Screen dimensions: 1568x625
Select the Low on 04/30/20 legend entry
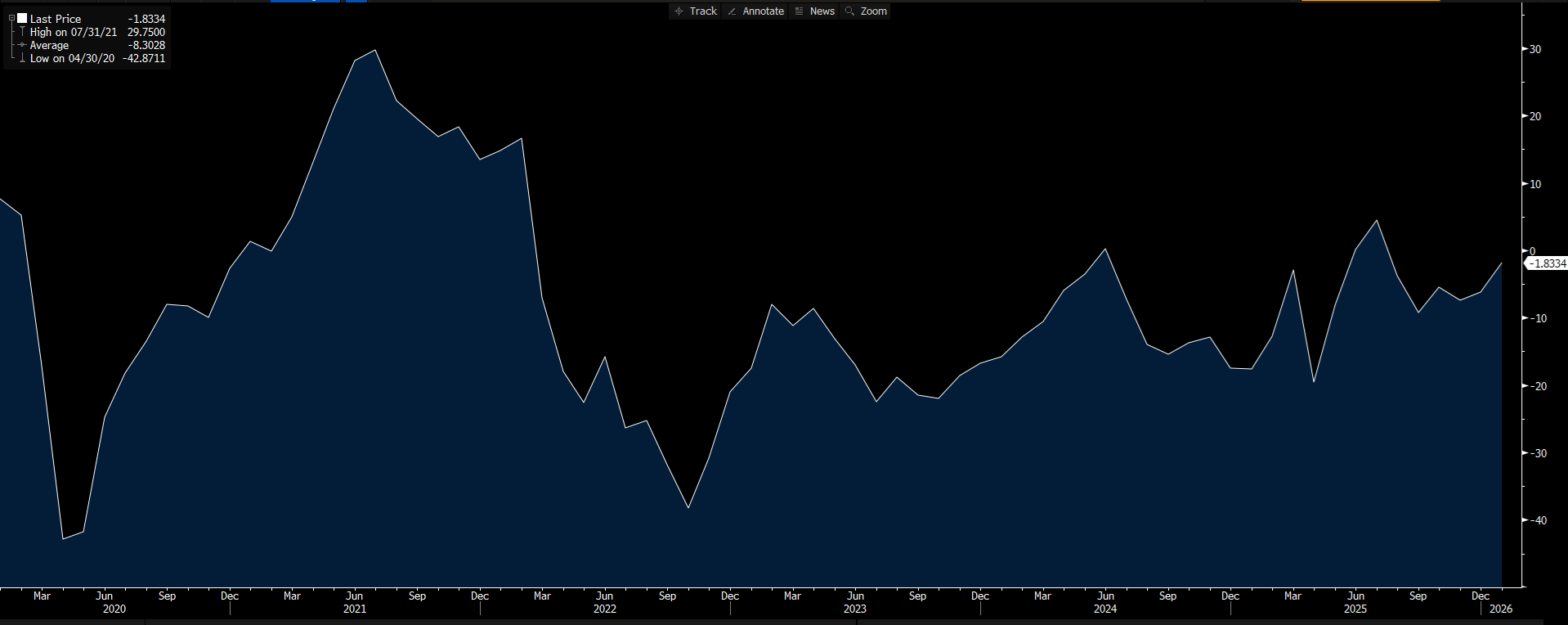tap(73, 58)
